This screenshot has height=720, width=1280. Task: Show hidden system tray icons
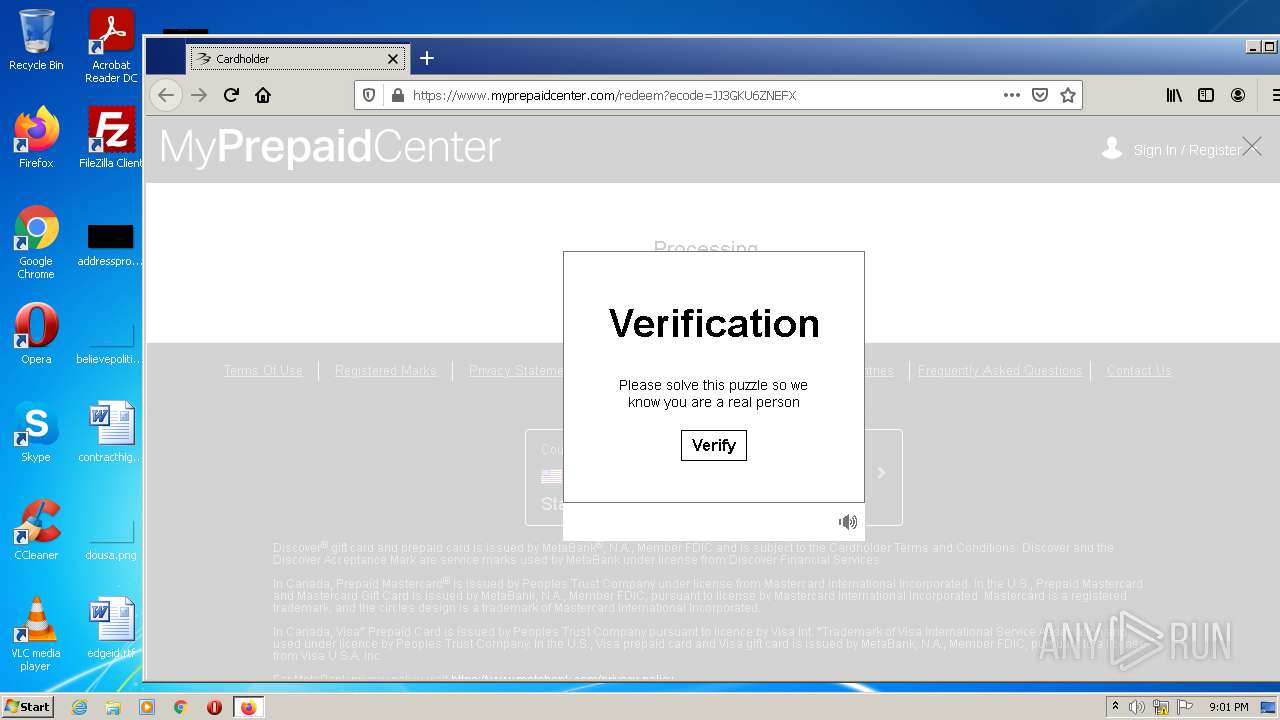click(x=1115, y=707)
